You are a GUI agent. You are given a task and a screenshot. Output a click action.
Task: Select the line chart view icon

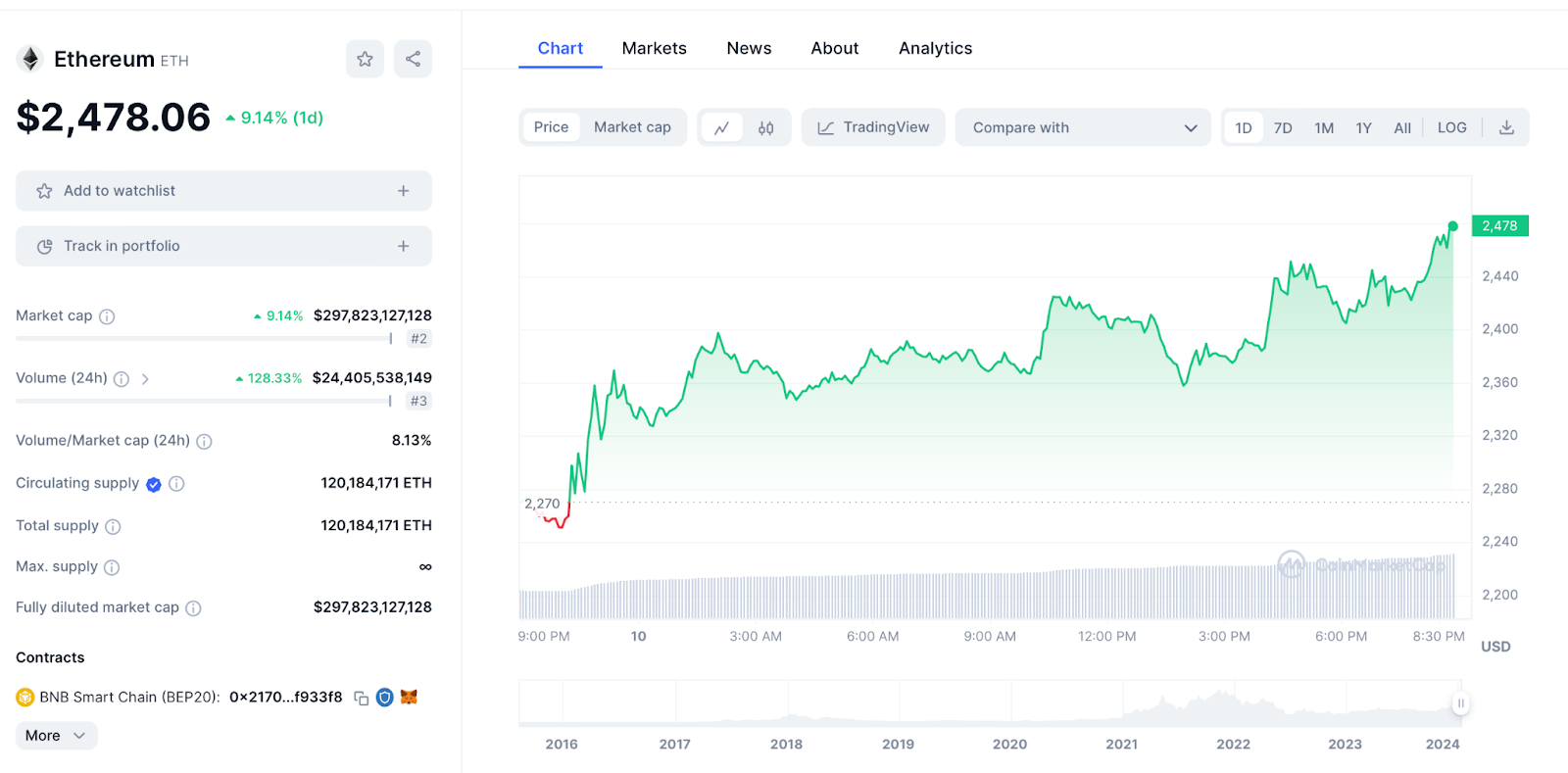tap(722, 127)
